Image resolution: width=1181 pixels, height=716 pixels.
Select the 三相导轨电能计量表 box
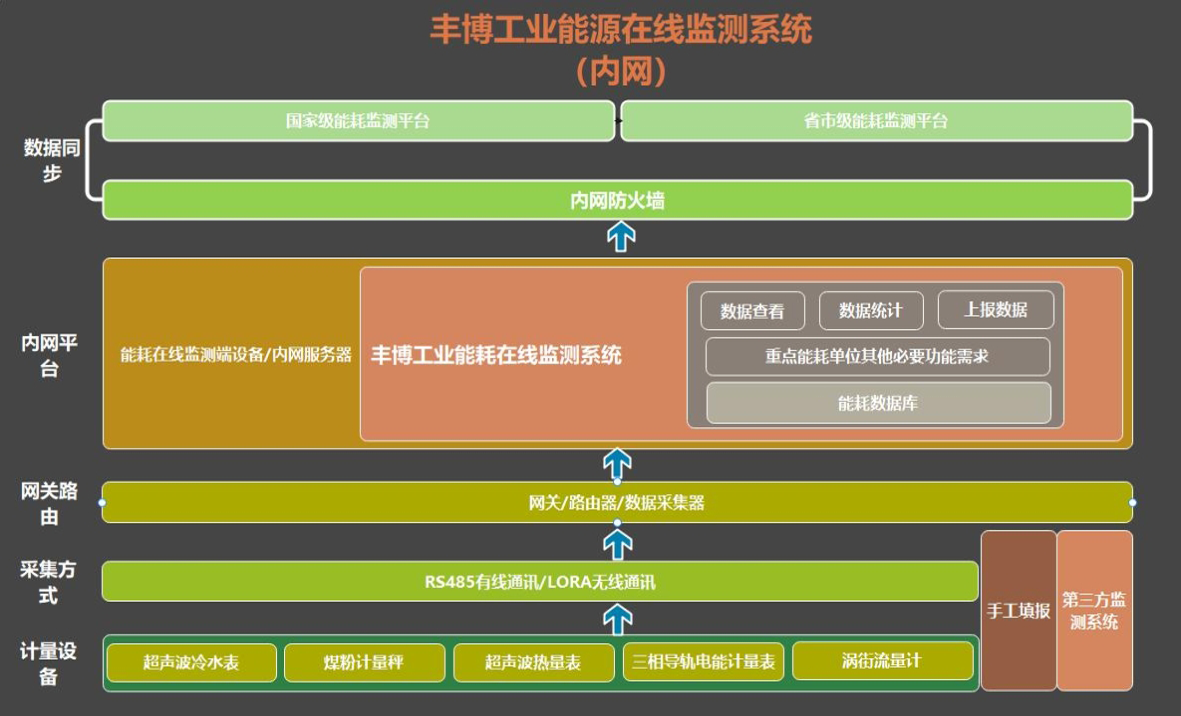coord(703,662)
